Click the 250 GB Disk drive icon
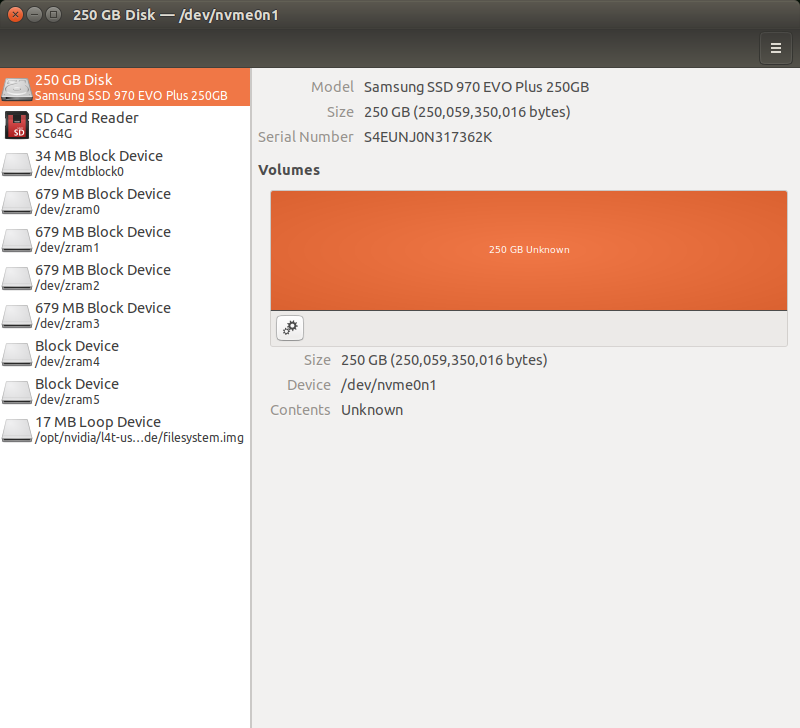This screenshot has width=800, height=728. (x=17, y=88)
